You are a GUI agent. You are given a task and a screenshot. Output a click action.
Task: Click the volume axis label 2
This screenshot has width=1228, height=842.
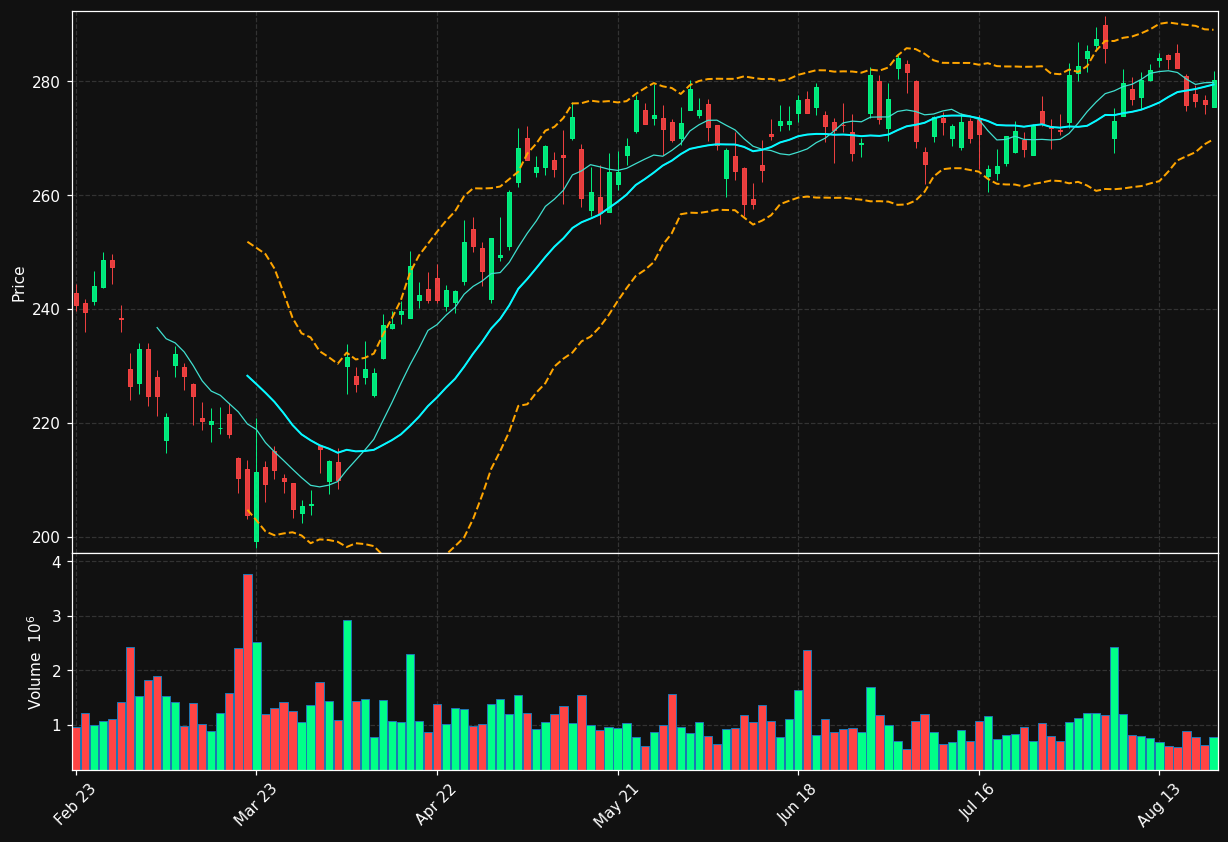57,671
